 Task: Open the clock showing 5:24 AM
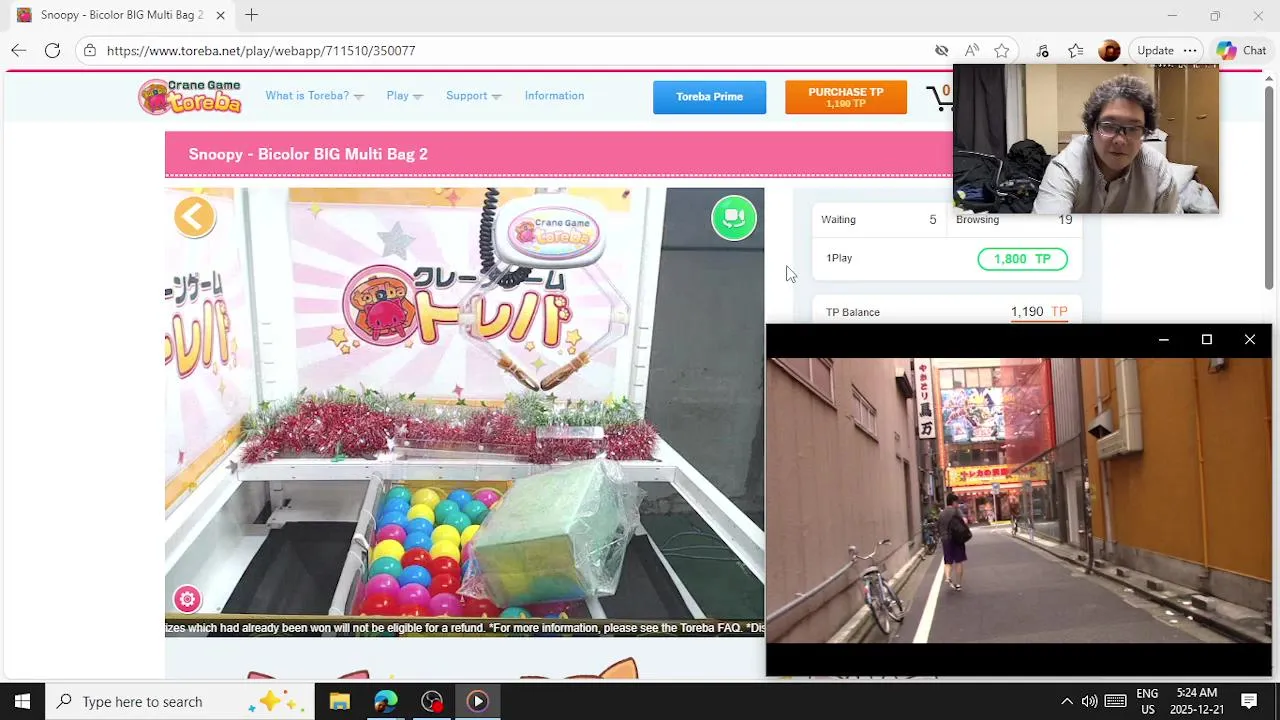click(1196, 701)
